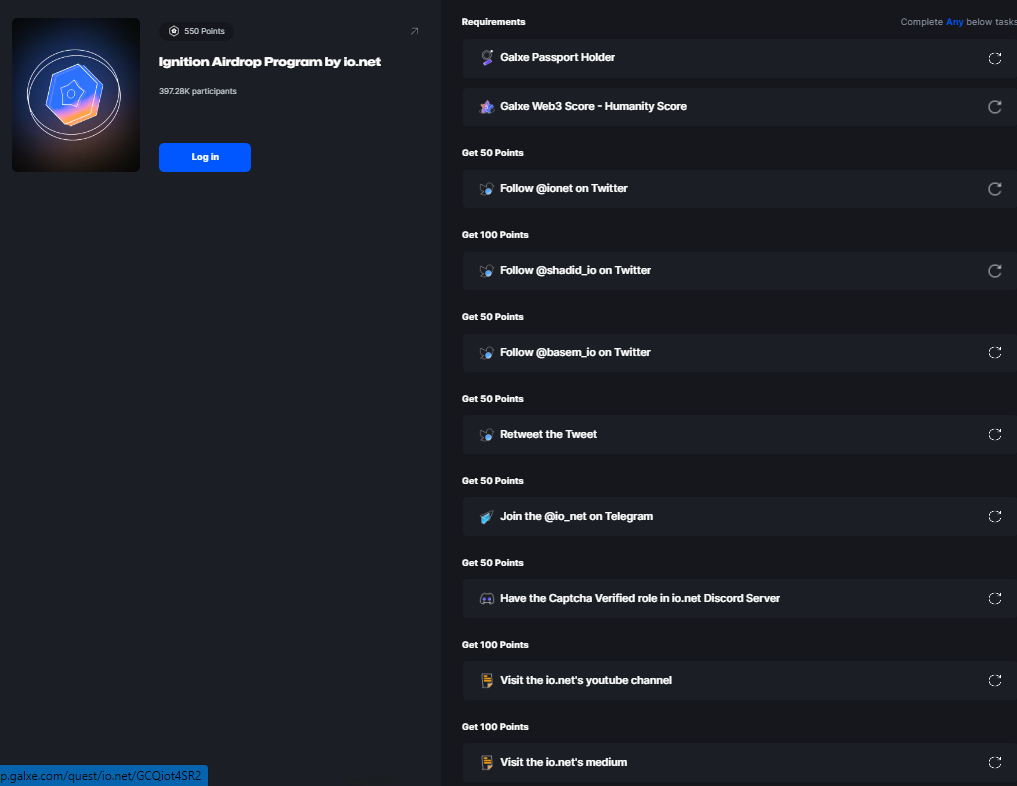Open Visit the io.net's medium task

click(739, 763)
